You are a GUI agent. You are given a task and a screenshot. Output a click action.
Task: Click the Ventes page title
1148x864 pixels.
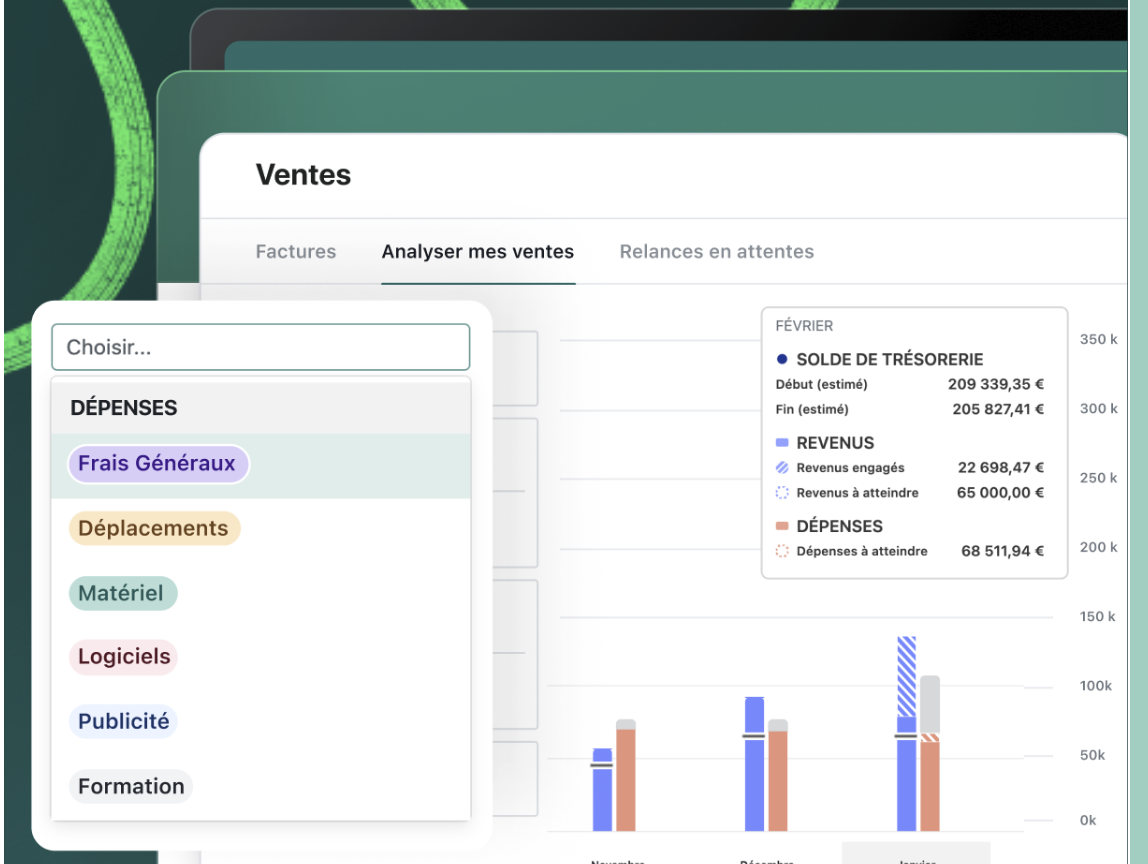(303, 174)
